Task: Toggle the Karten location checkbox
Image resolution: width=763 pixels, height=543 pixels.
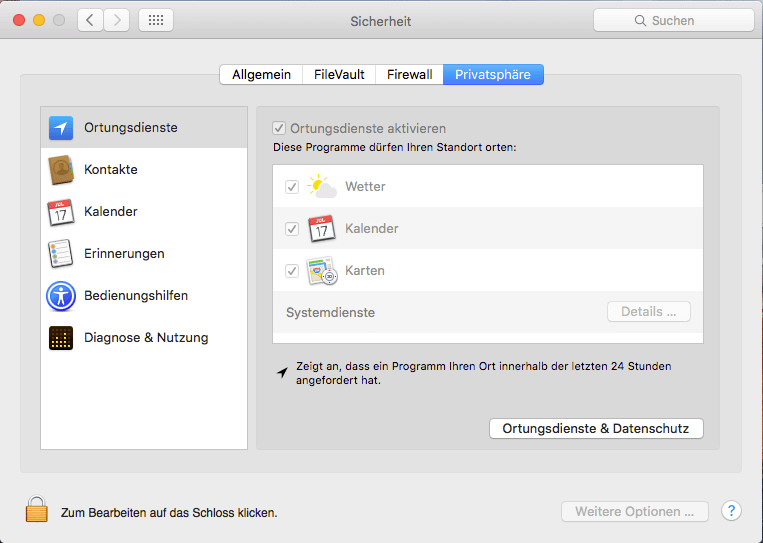Action: click(x=292, y=271)
